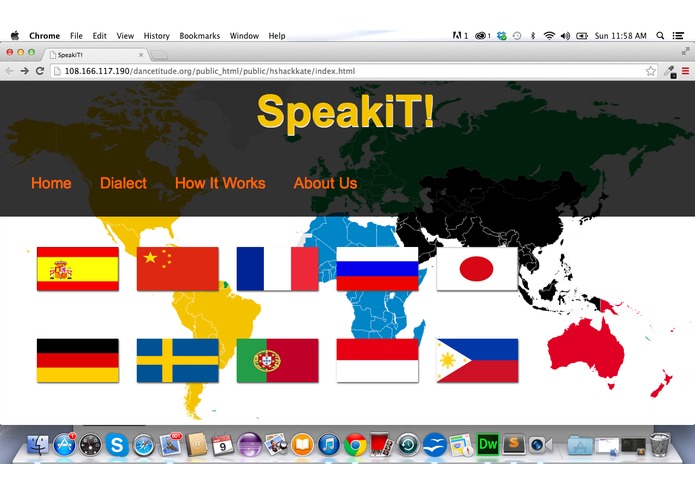
Task: Open the Trash in the dock
Action: (660, 444)
